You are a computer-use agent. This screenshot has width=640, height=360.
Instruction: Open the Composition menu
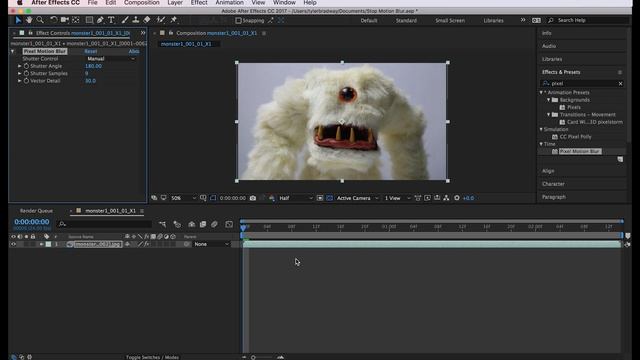(x=142, y=3)
